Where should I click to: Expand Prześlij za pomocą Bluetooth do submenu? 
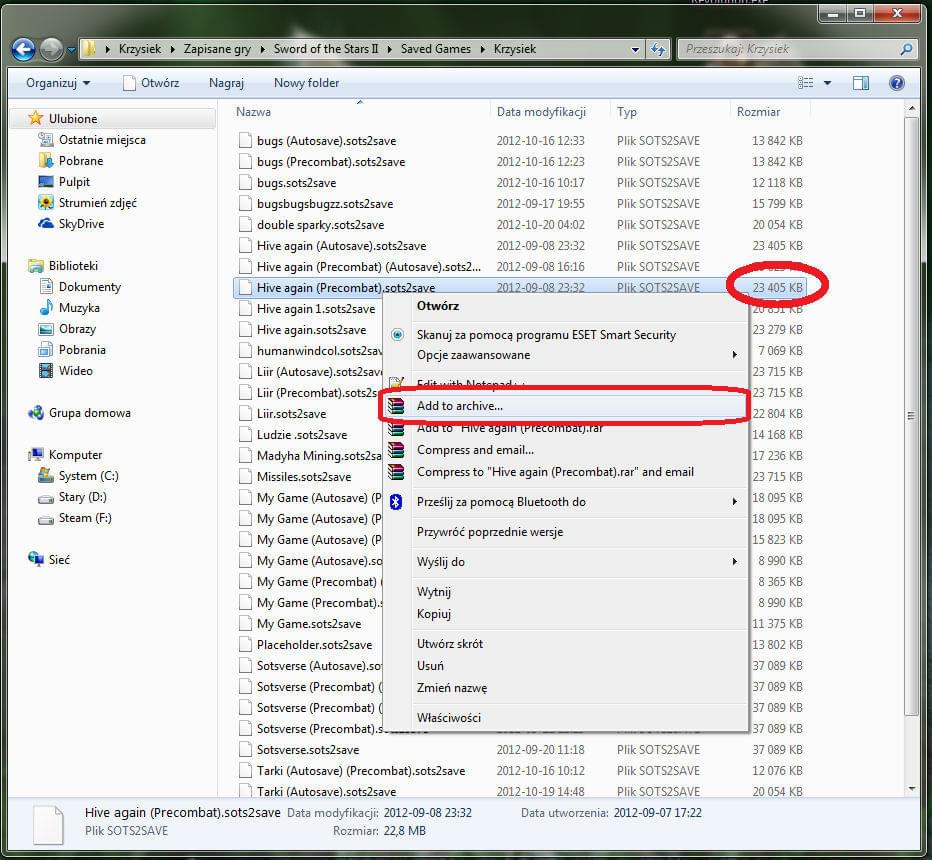tap(735, 502)
